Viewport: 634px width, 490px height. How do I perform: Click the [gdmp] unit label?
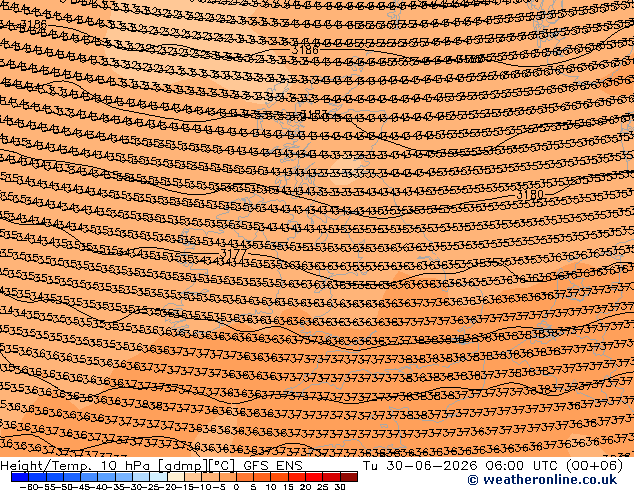183,466
